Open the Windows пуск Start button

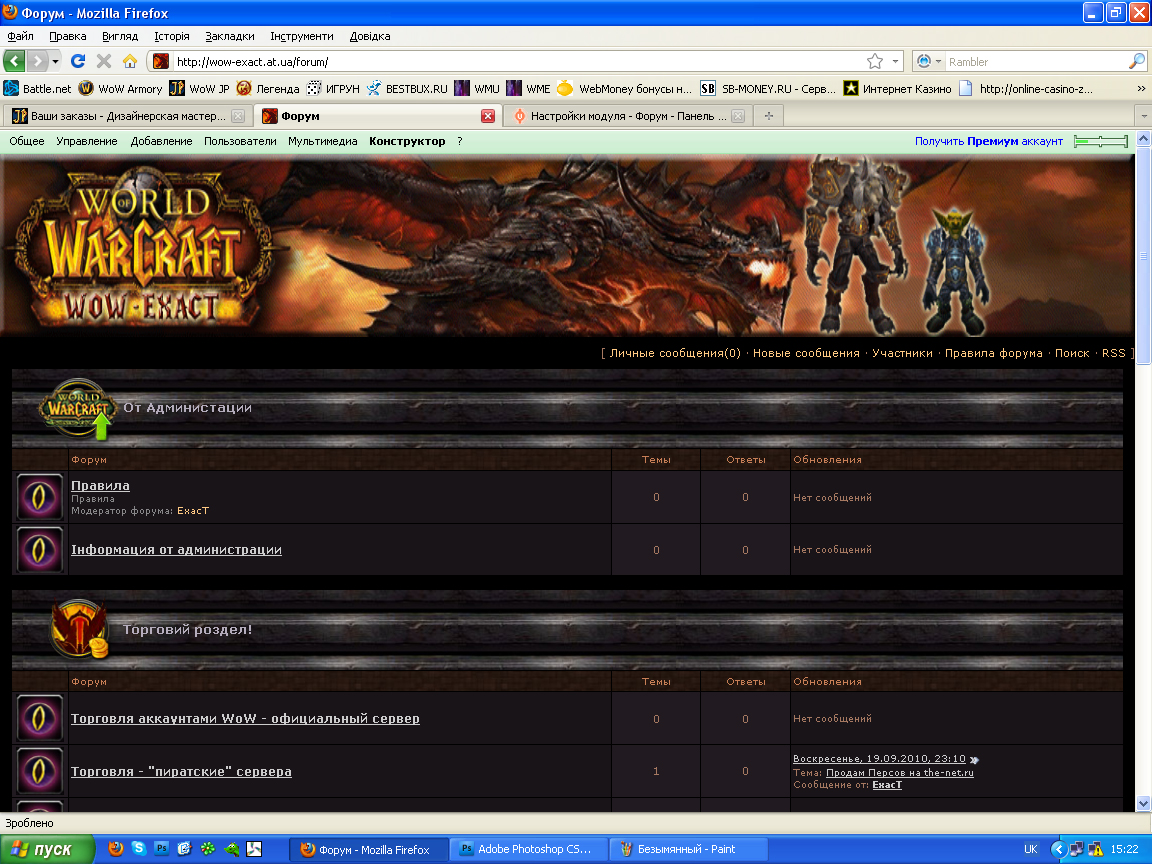tap(47, 849)
